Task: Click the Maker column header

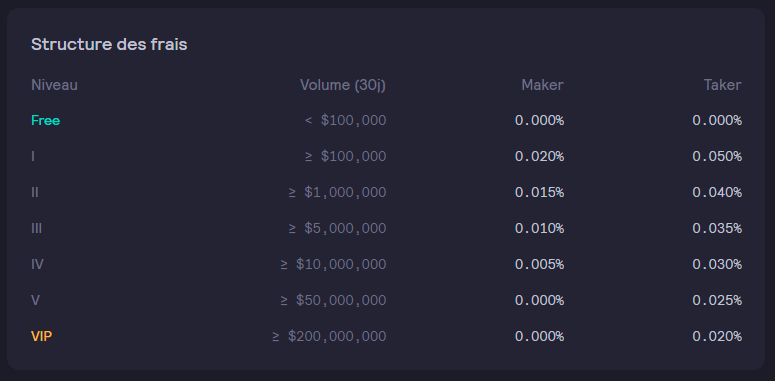Action: click(x=542, y=85)
